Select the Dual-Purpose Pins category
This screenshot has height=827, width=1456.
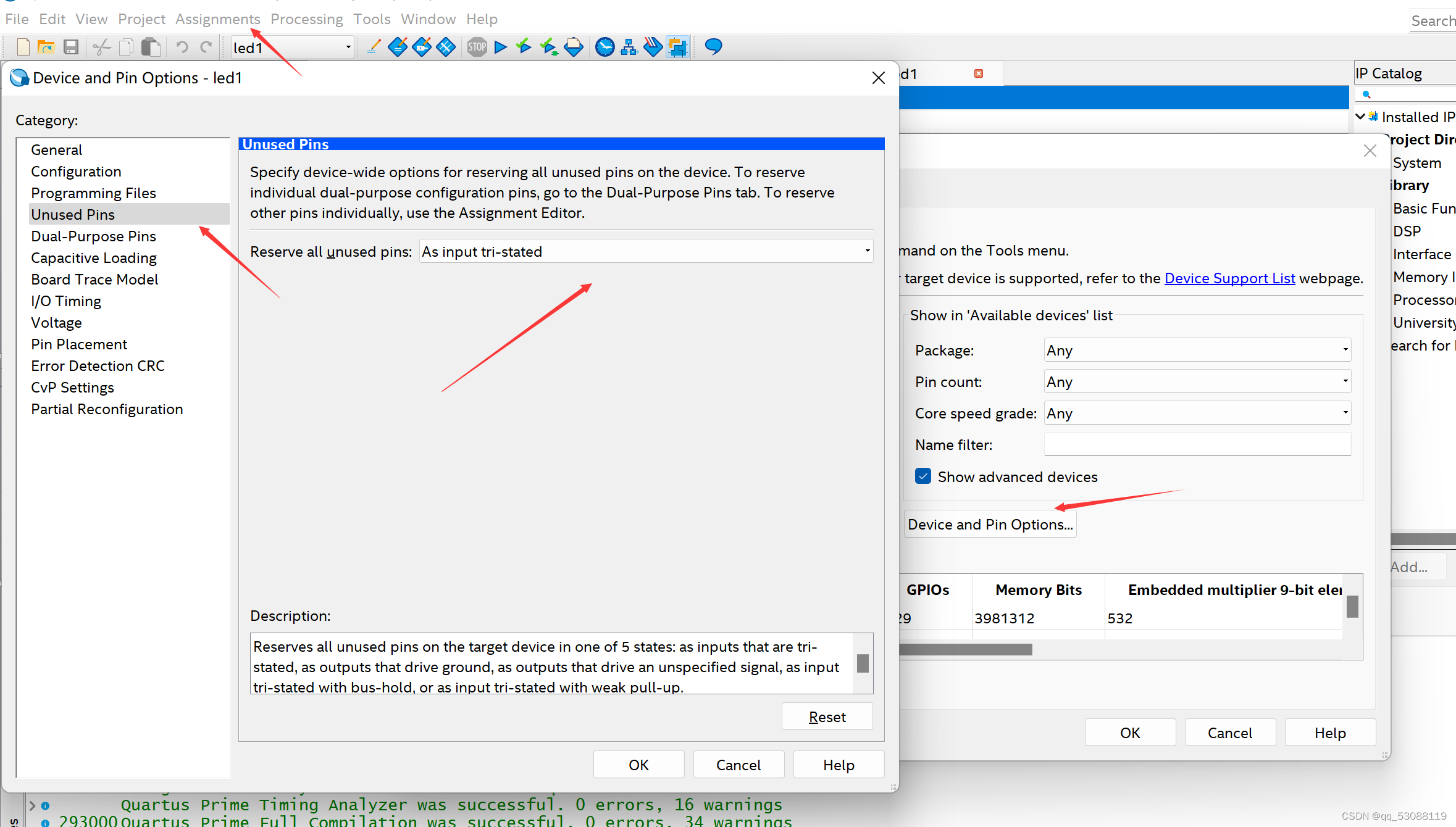pyautogui.click(x=93, y=236)
